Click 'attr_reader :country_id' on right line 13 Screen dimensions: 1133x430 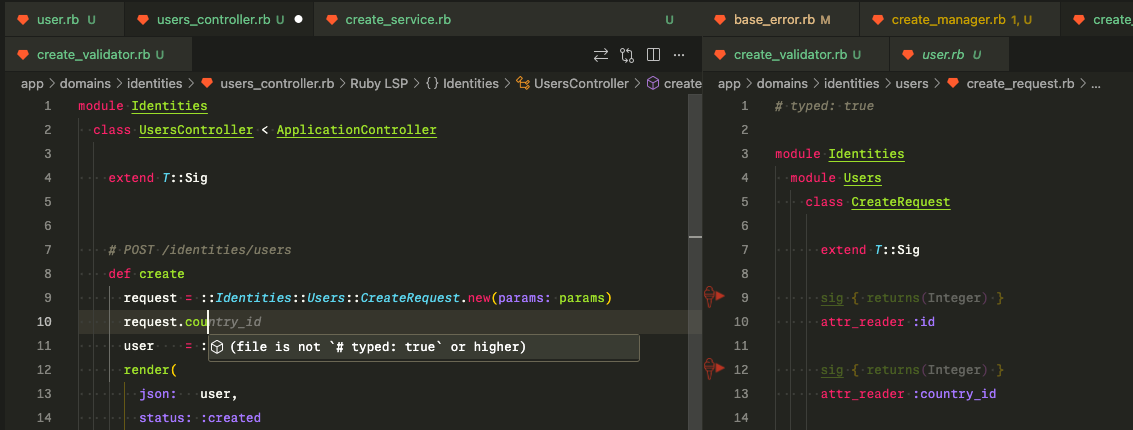(908, 394)
